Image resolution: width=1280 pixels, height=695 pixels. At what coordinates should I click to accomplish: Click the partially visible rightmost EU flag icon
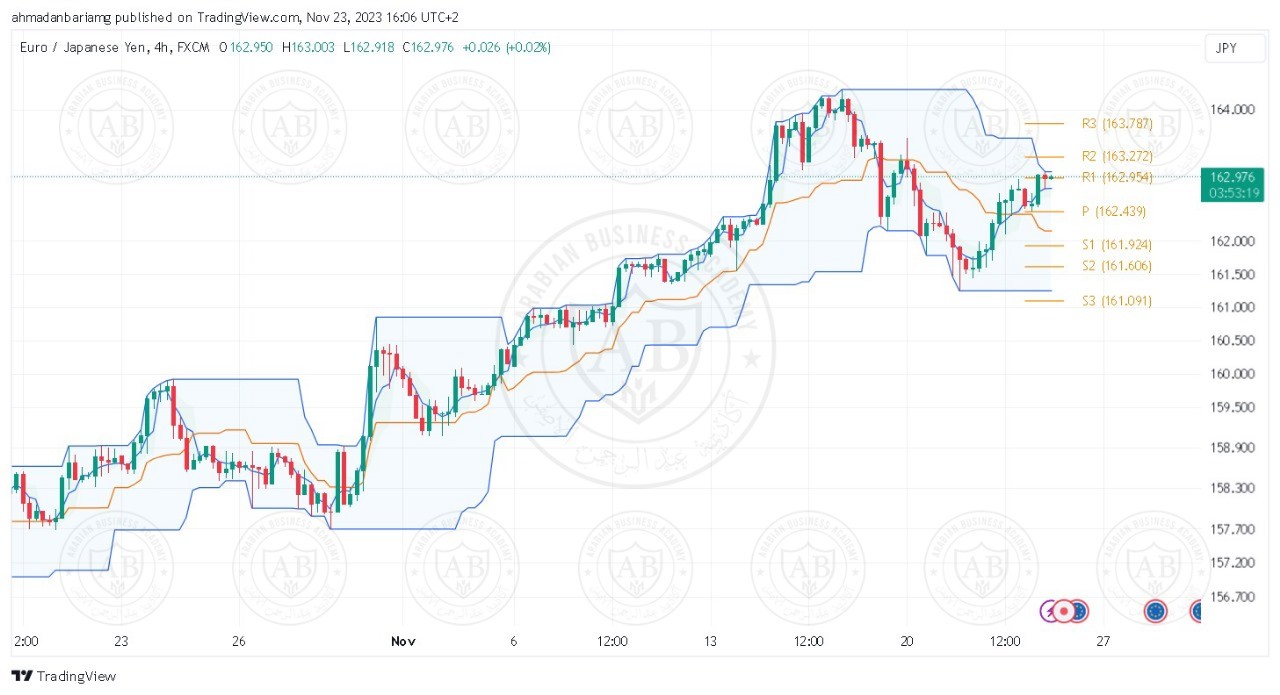pyautogui.click(x=1200, y=610)
